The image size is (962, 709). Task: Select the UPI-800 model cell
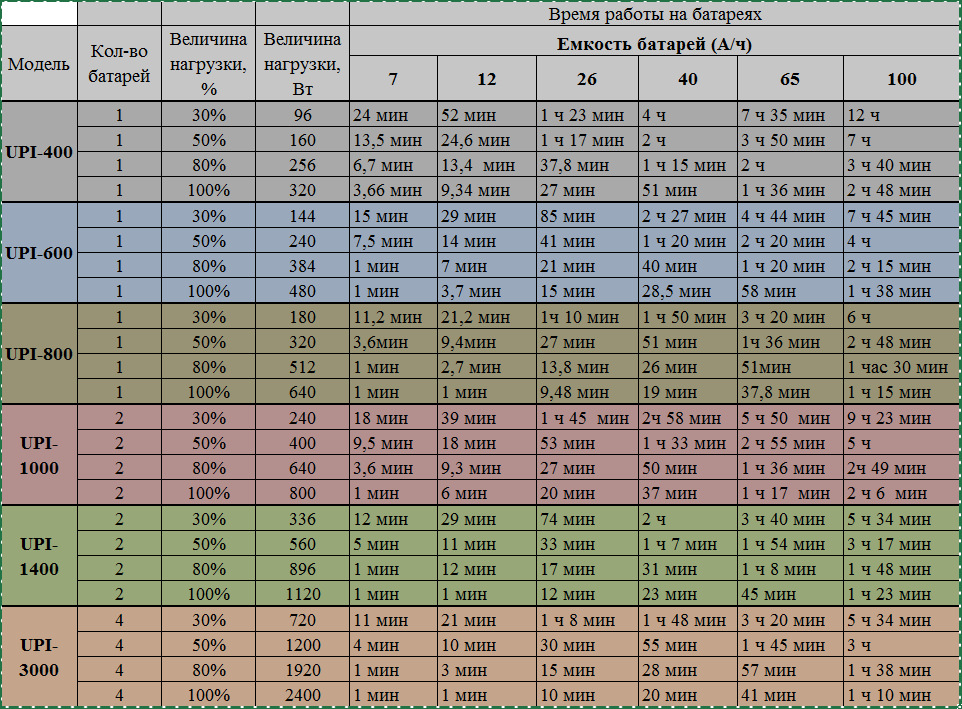[x=39, y=354]
